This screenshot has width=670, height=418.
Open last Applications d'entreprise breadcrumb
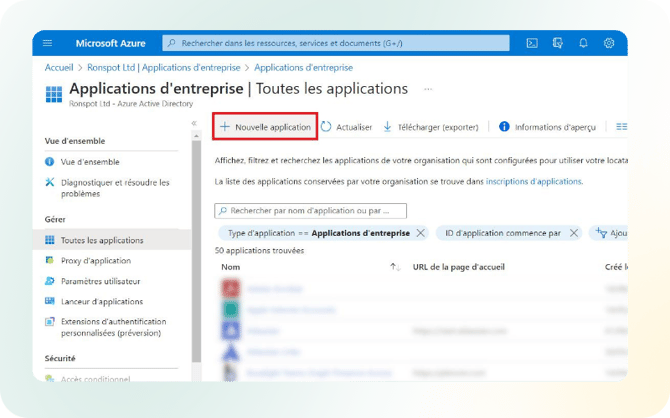[303, 68]
